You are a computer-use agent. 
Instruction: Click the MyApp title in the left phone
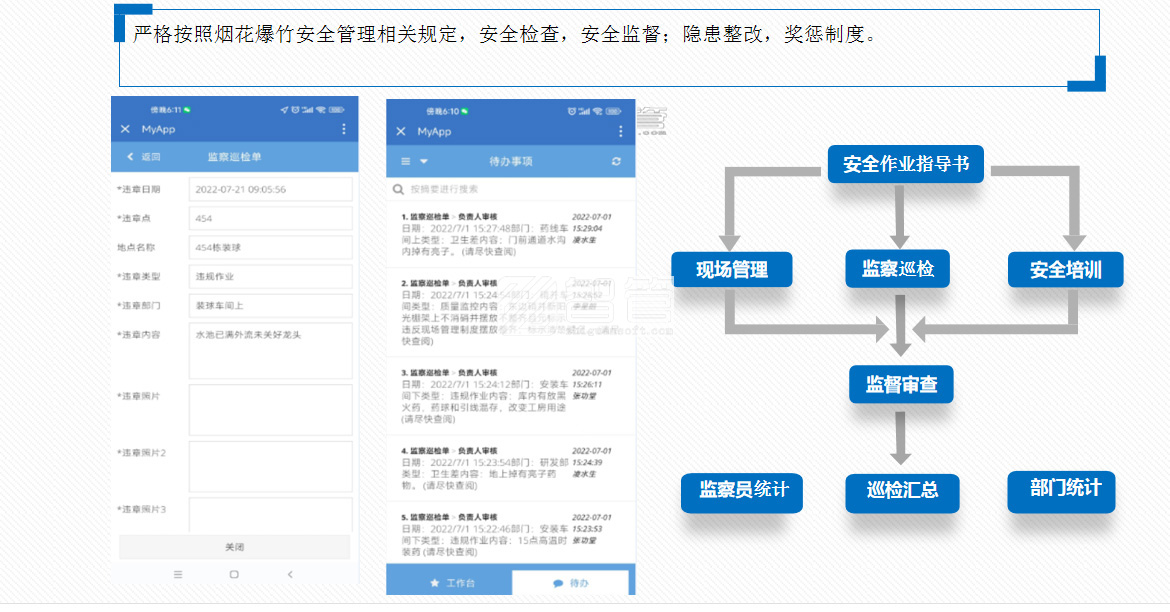158,129
